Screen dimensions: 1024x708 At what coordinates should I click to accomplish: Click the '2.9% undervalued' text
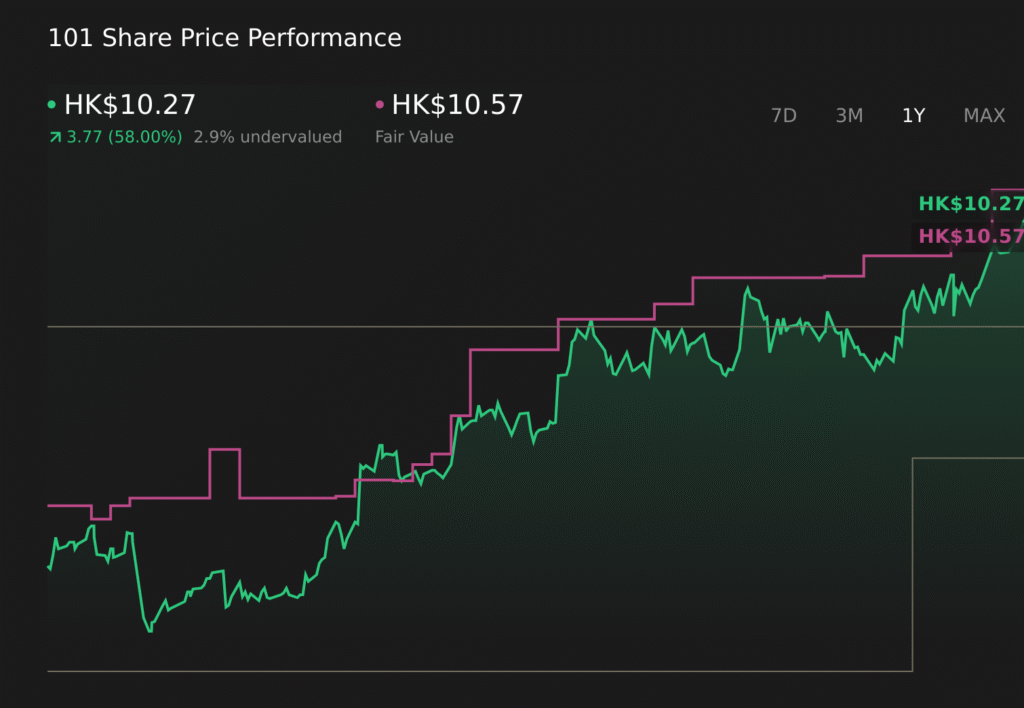[x=268, y=136]
